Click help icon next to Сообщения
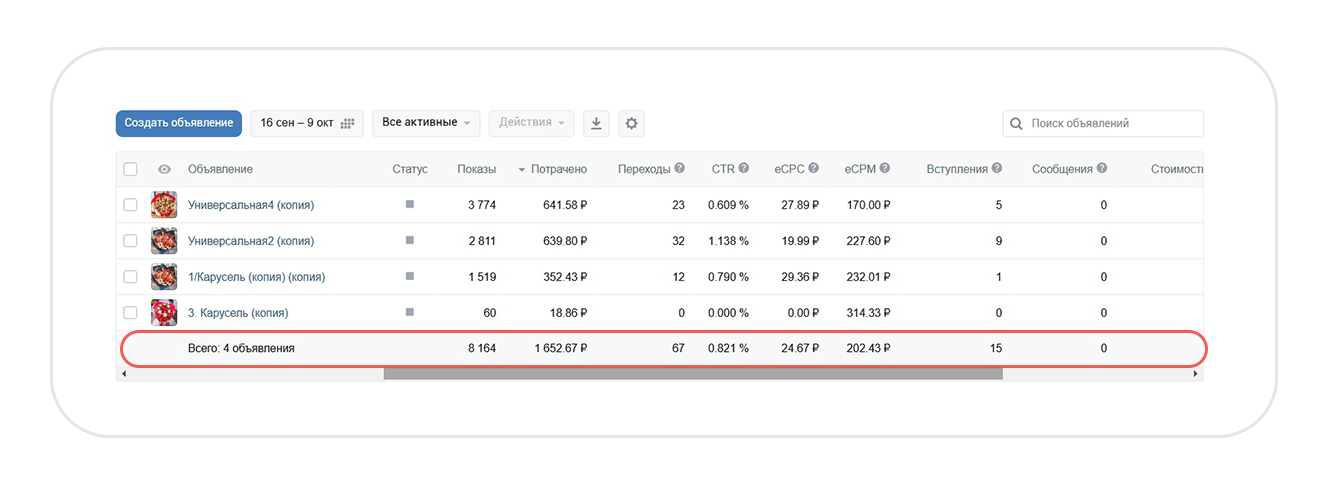This screenshot has width=1327, height=492. coord(1102,169)
